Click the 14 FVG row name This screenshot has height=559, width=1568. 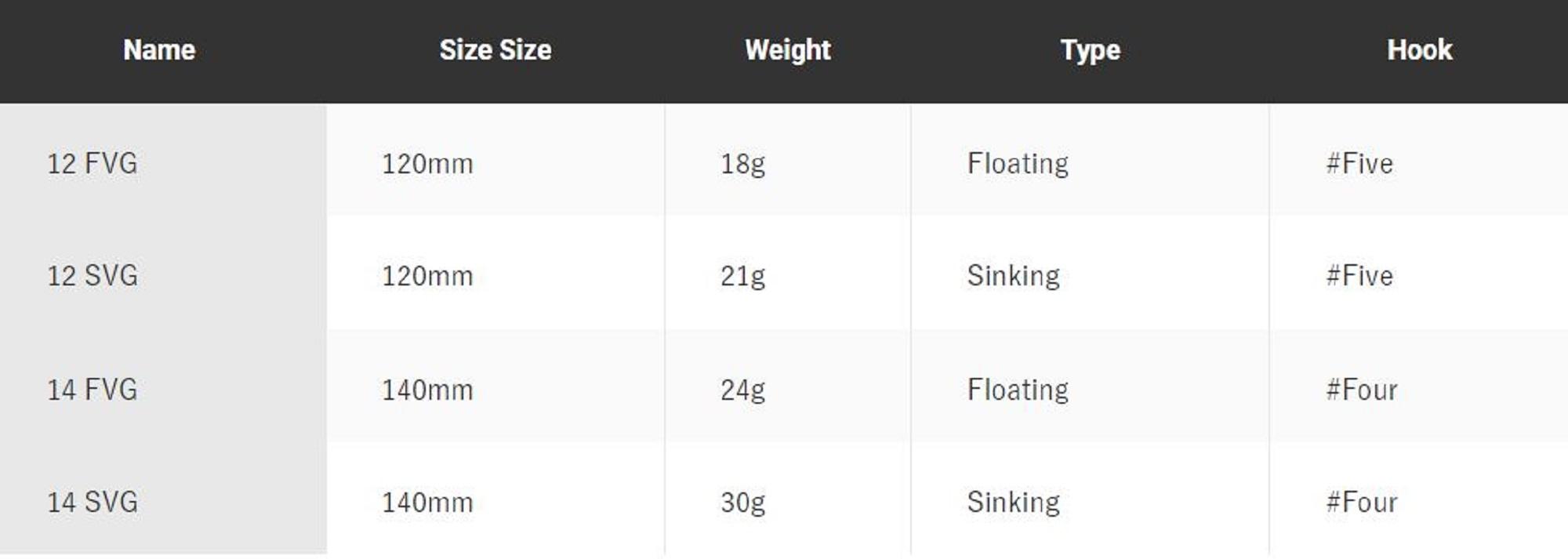tap(93, 389)
